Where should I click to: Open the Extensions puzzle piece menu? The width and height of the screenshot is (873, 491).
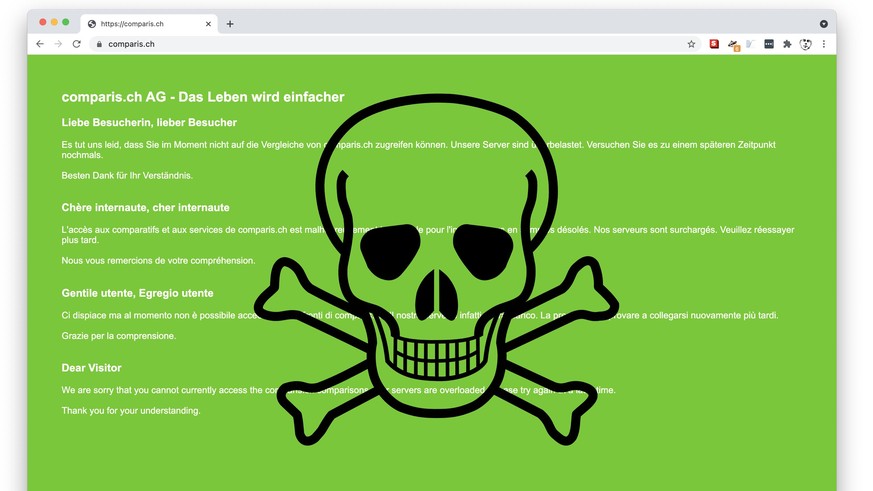click(787, 44)
